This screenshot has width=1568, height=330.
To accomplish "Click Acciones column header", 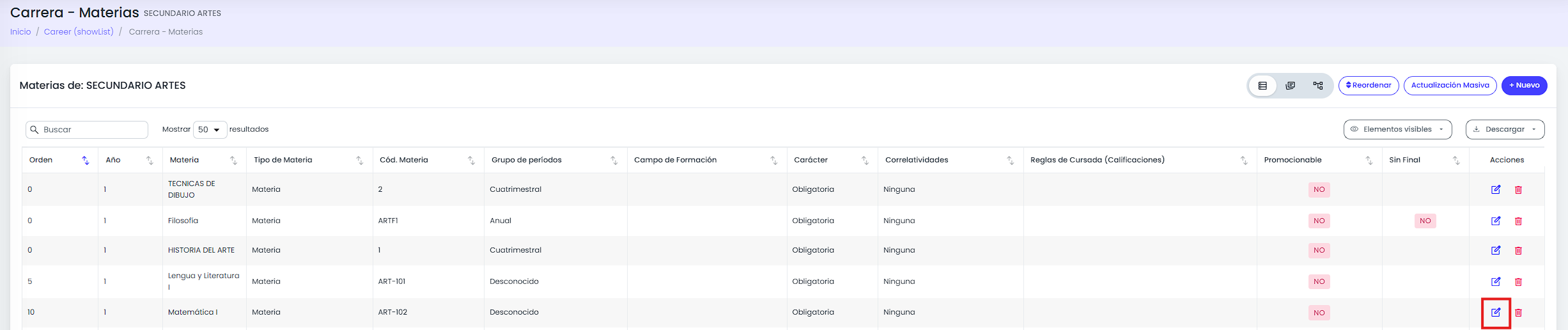I will click(x=1507, y=160).
